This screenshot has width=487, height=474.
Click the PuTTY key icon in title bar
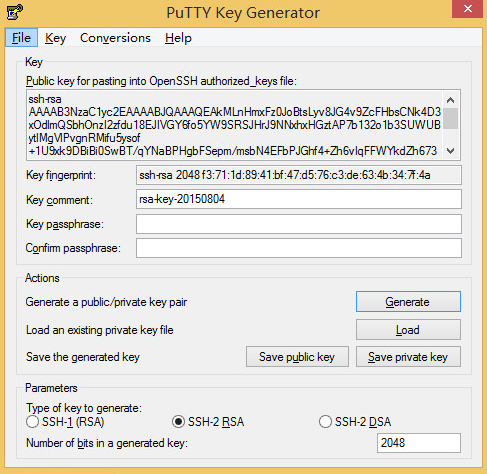pyautogui.click(x=15, y=12)
